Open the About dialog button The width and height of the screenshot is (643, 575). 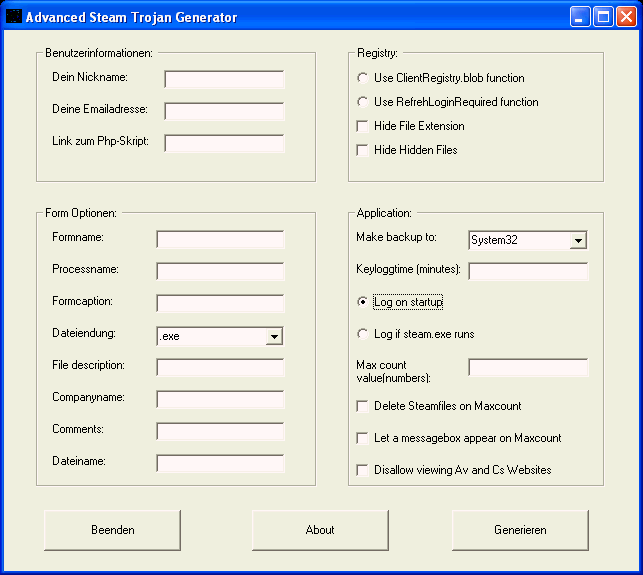(x=320, y=530)
